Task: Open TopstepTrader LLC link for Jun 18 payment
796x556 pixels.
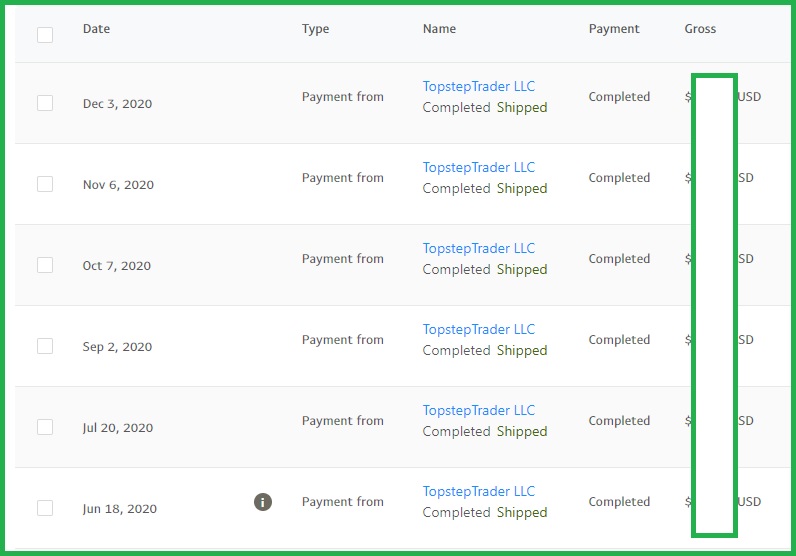Action: coord(479,492)
